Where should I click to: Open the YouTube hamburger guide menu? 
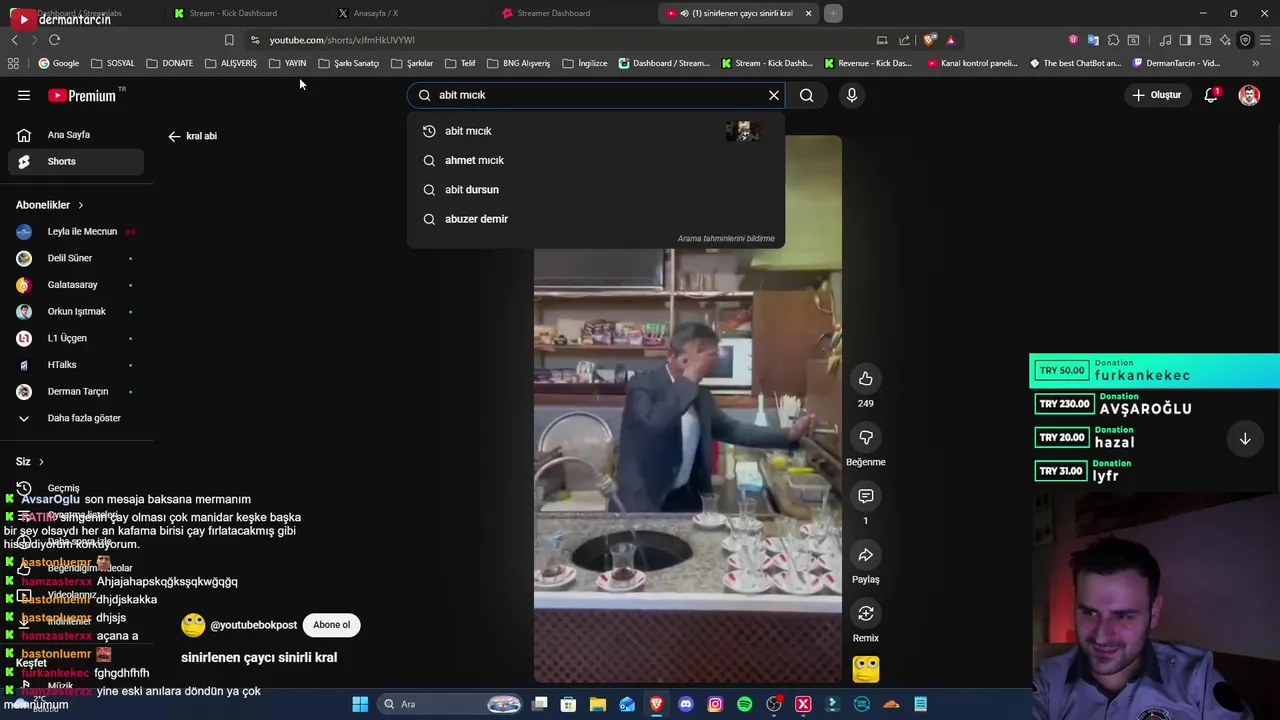(x=24, y=95)
